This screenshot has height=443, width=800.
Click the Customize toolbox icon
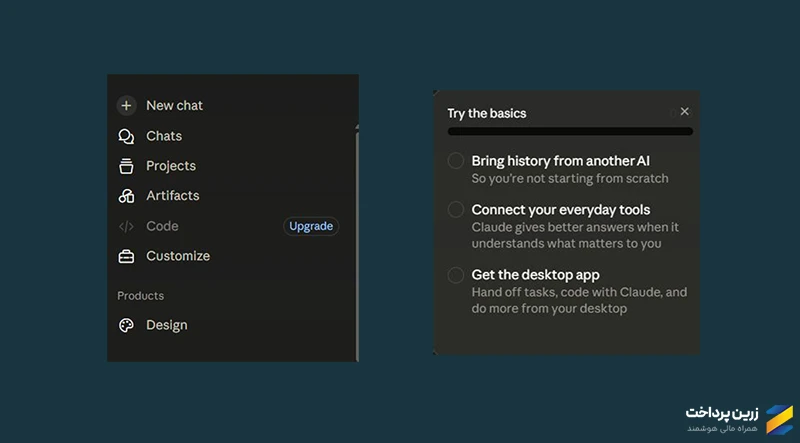point(126,256)
